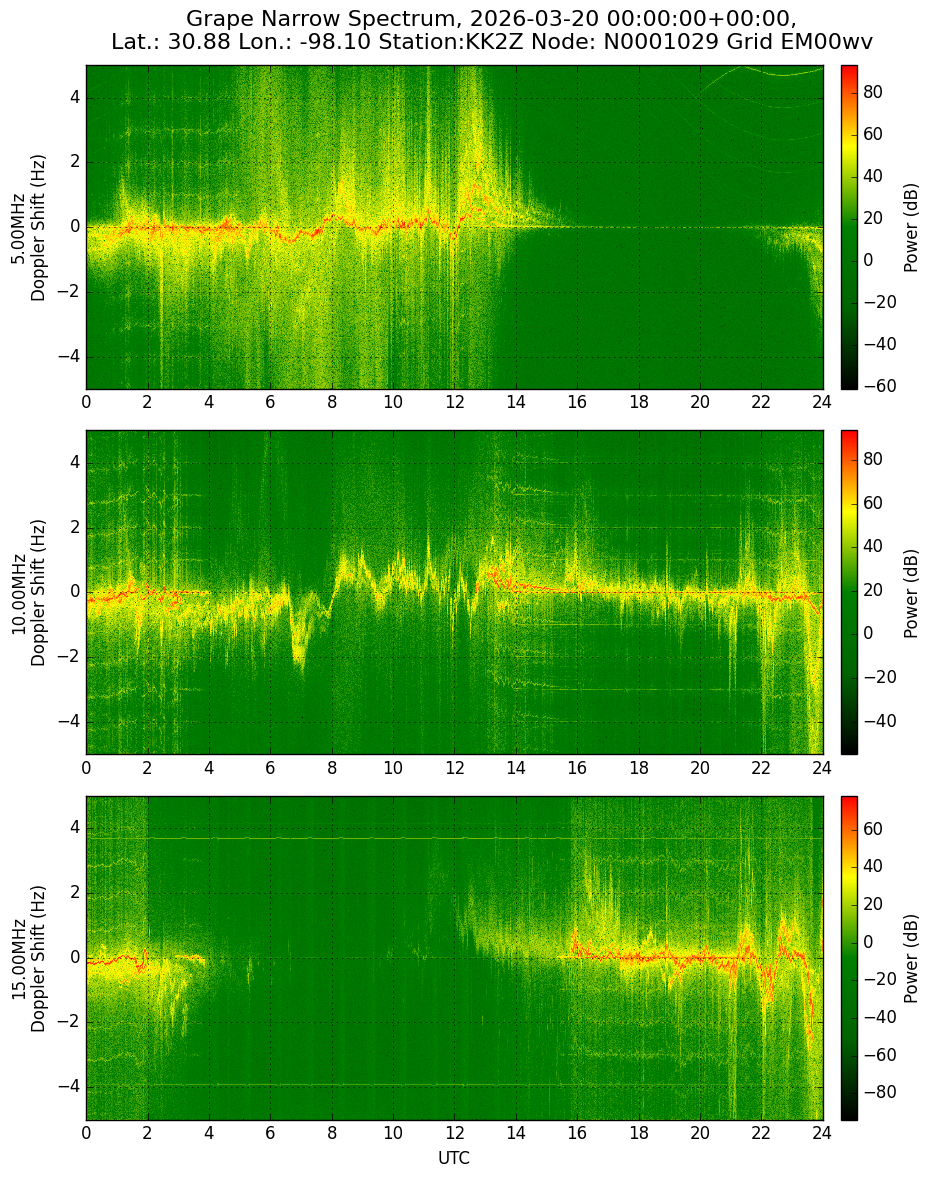
Task: Click the top plot's color bar
Action: click(849, 227)
